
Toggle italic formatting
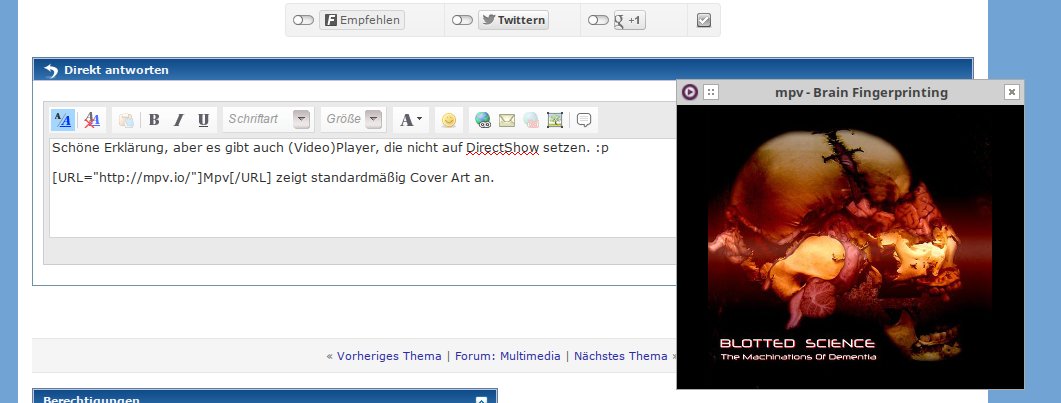(x=178, y=120)
